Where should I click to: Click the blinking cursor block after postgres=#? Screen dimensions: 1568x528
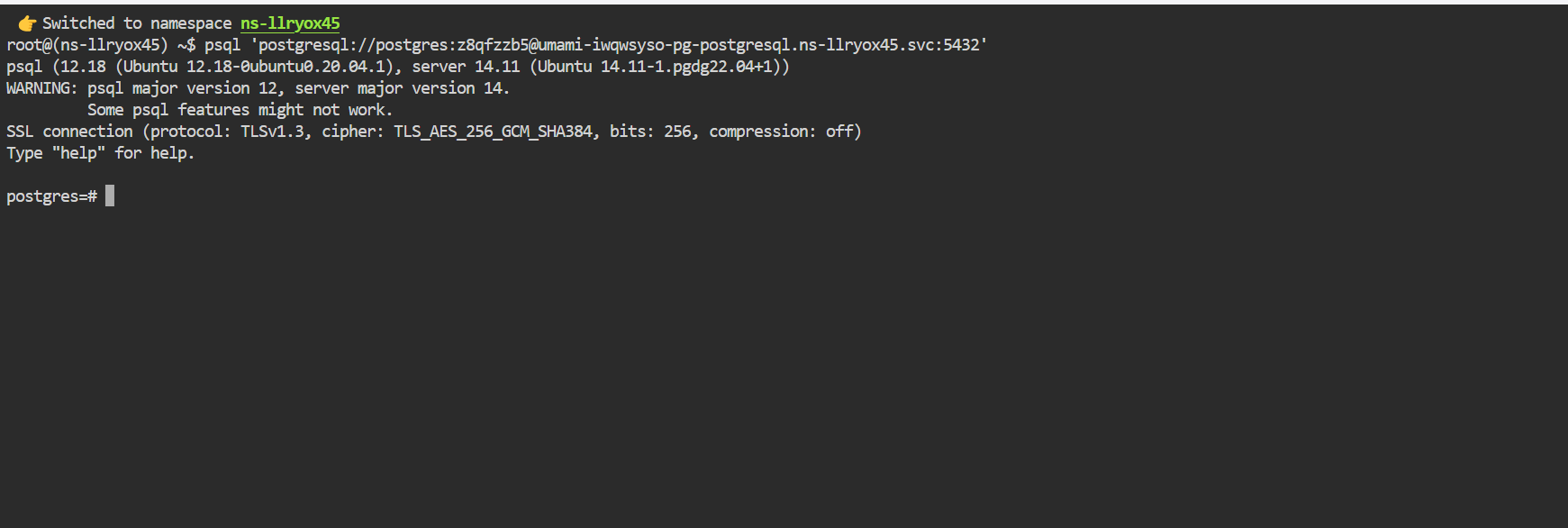coord(110,196)
